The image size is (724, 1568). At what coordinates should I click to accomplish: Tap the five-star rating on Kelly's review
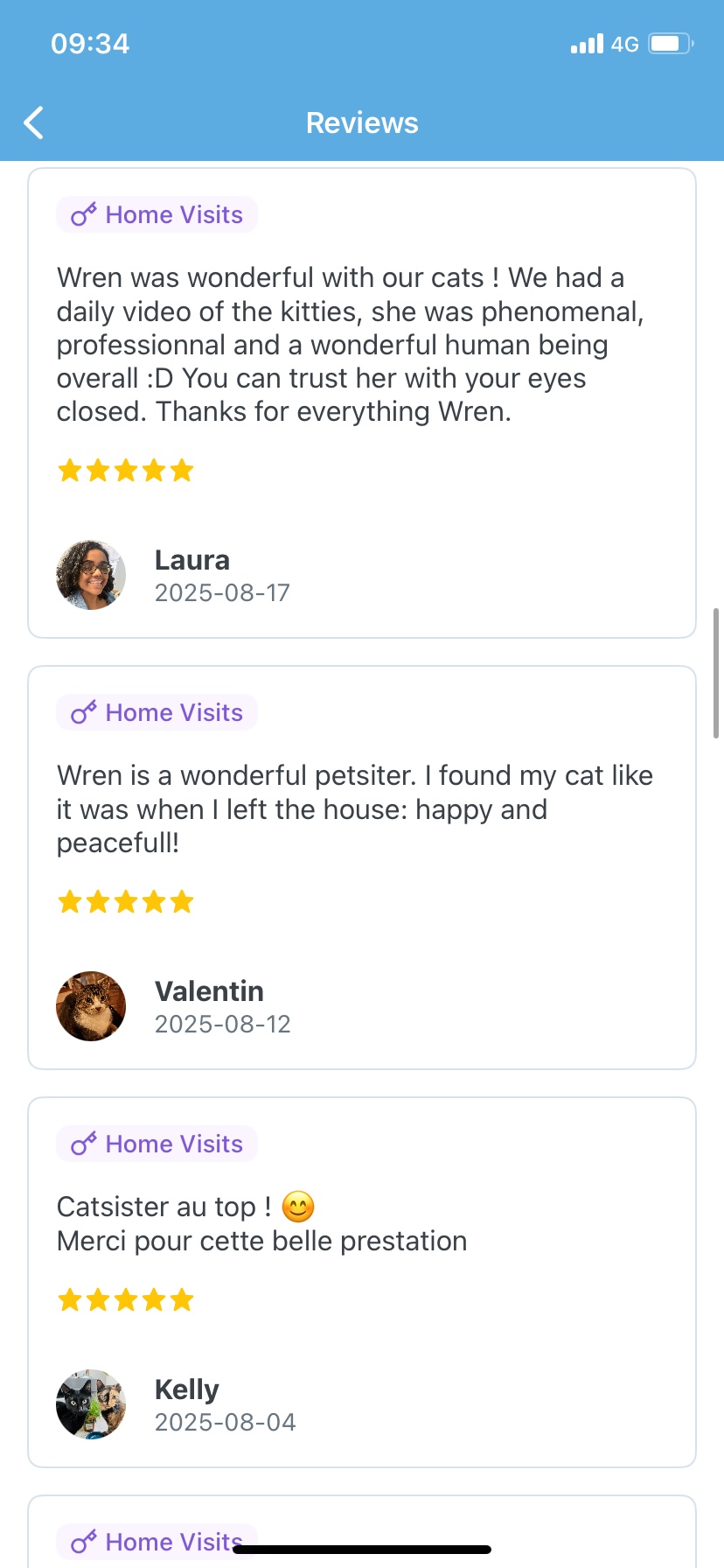(126, 1300)
